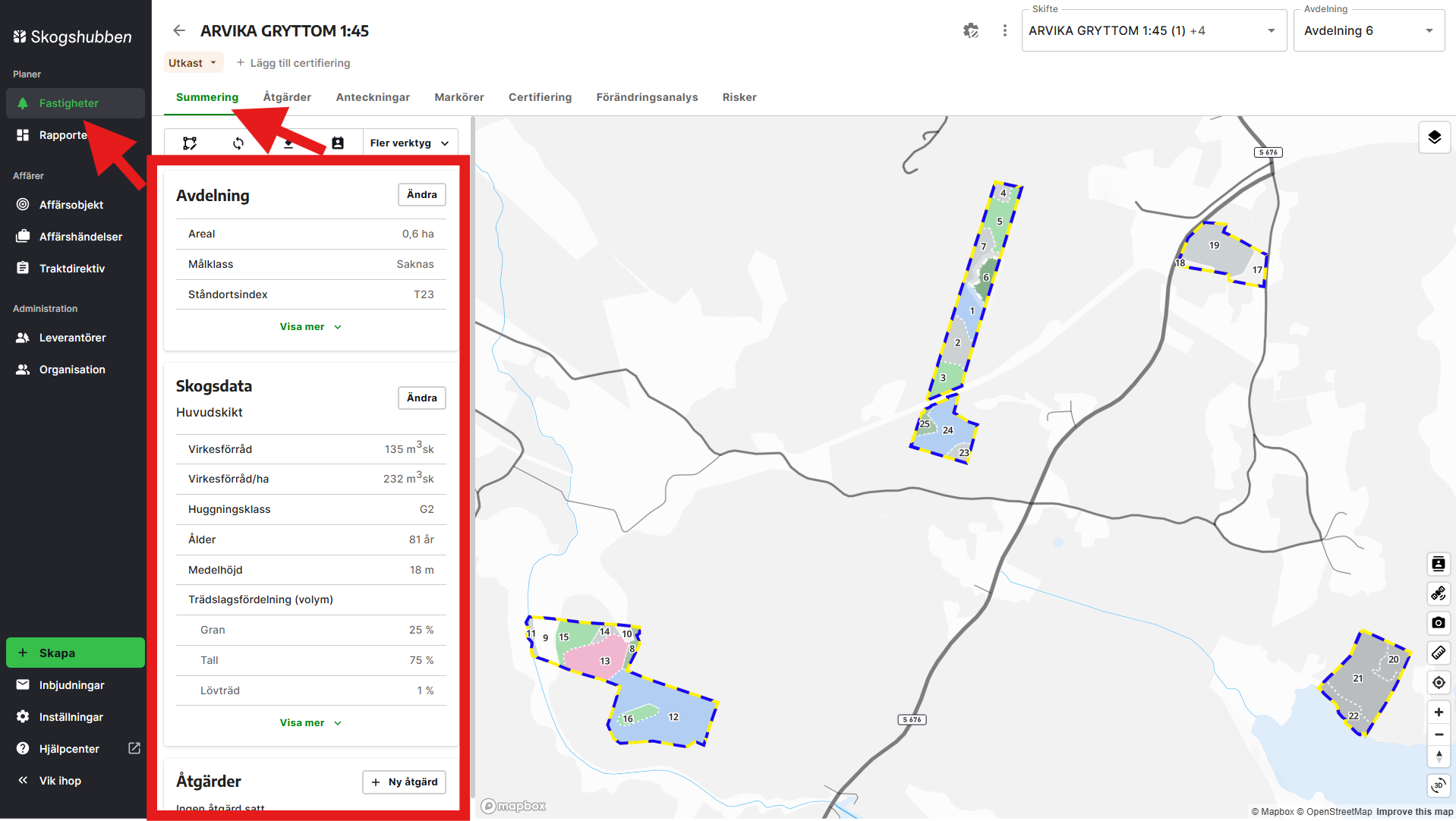Open the Skifte dropdown
Viewport: 1456px width, 821px height.
click(x=1153, y=31)
